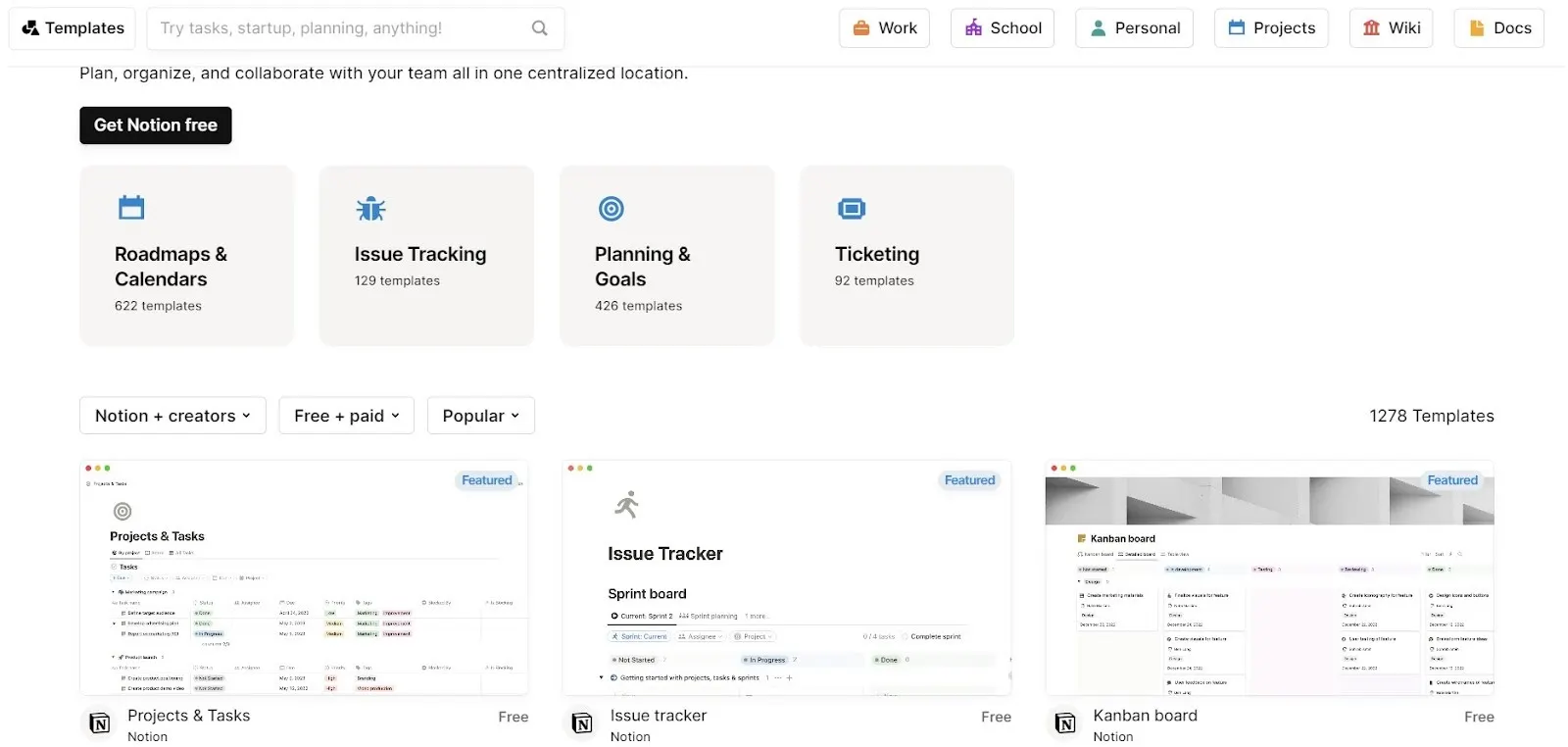Viewport: 1568px width, 747px height.
Task: Click the Projects calendar icon
Action: (1237, 28)
